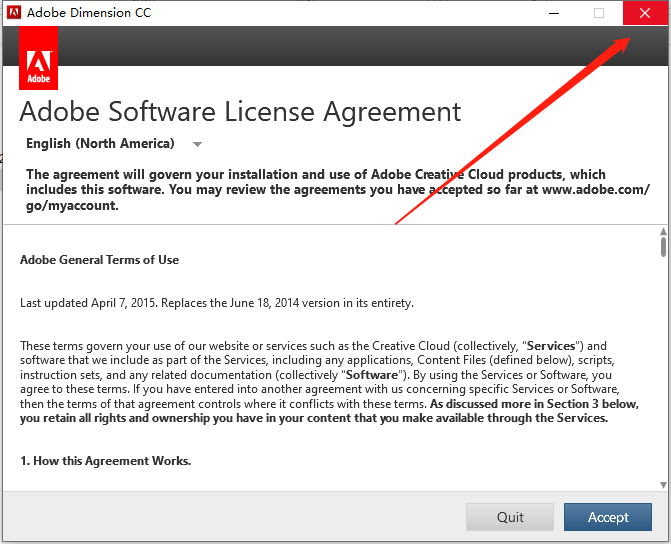The width and height of the screenshot is (671, 544).
Task: Click the Adobe logo in header
Action: click(x=39, y=58)
